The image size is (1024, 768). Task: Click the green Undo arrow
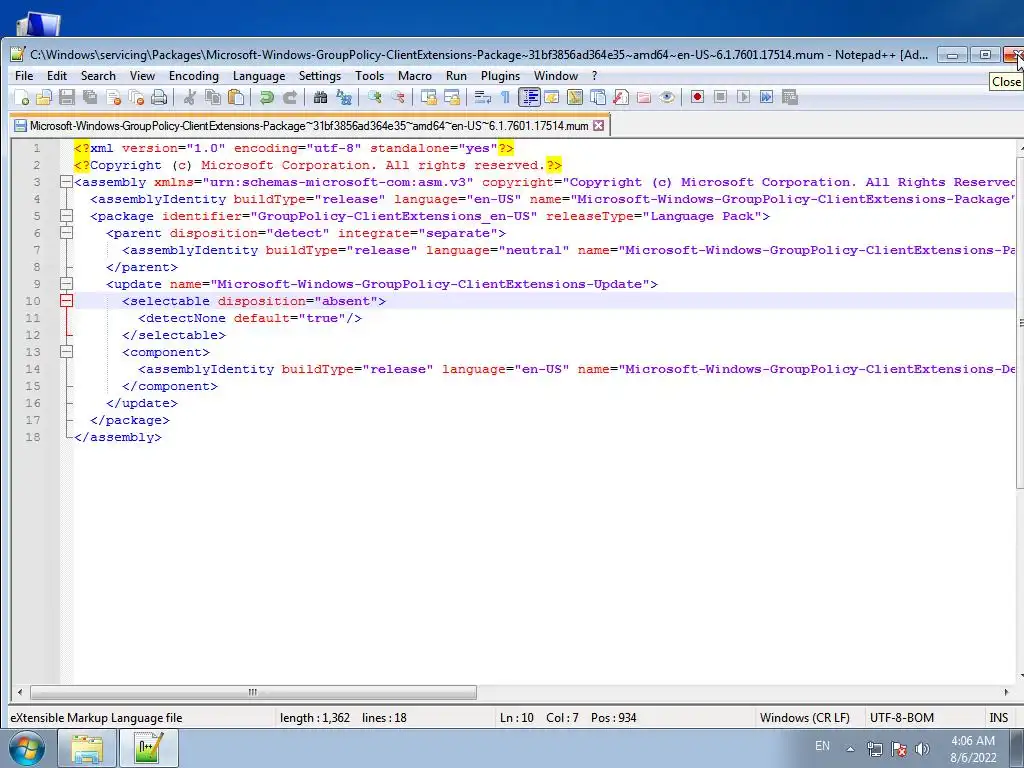pyautogui.click(x=266, y=98)
